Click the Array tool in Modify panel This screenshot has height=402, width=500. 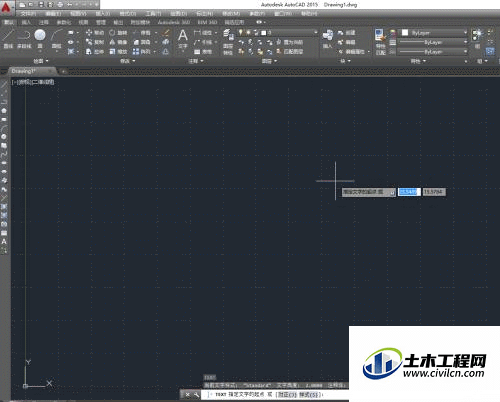142,52
